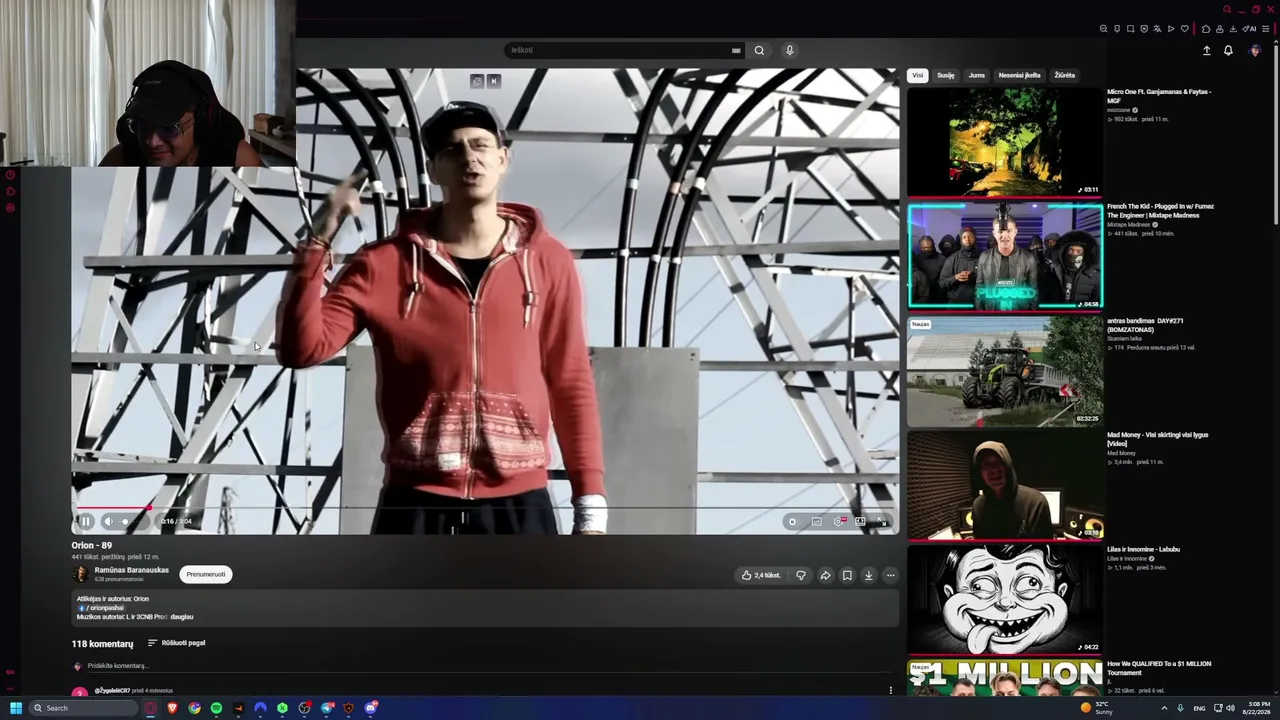1280x720 pixels.
Task: Select the Neseniai įkelta filter chip
Action: coord(1019,75)
